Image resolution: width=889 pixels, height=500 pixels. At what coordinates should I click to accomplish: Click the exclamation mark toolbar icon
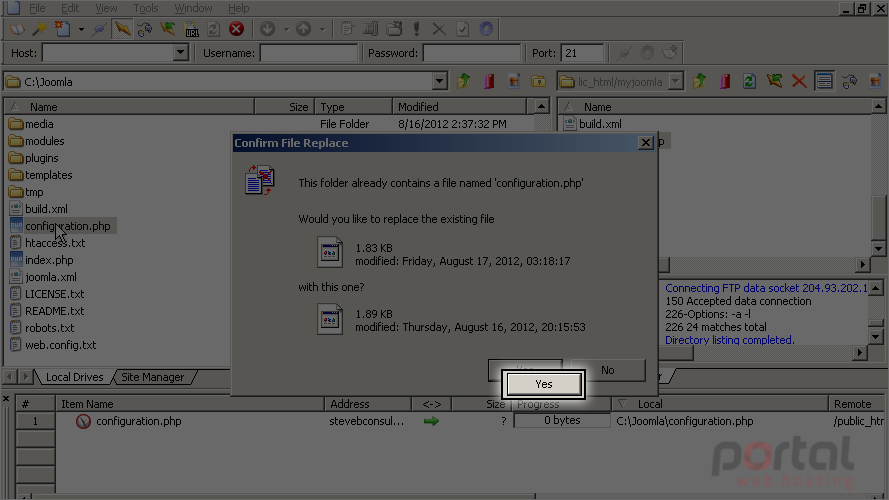(x=417, y=29)
